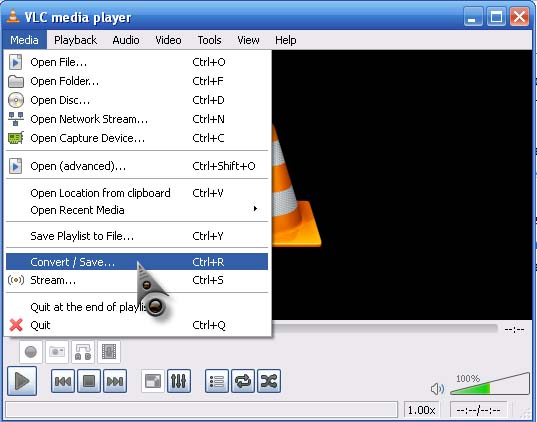Click Open (advanced) file icon

[15, 166]
